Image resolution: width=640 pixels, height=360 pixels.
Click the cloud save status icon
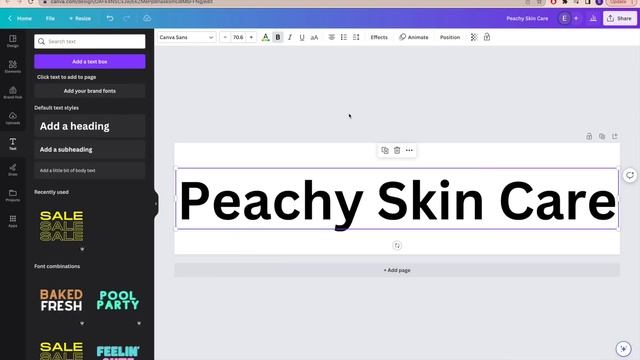(147, 18)
